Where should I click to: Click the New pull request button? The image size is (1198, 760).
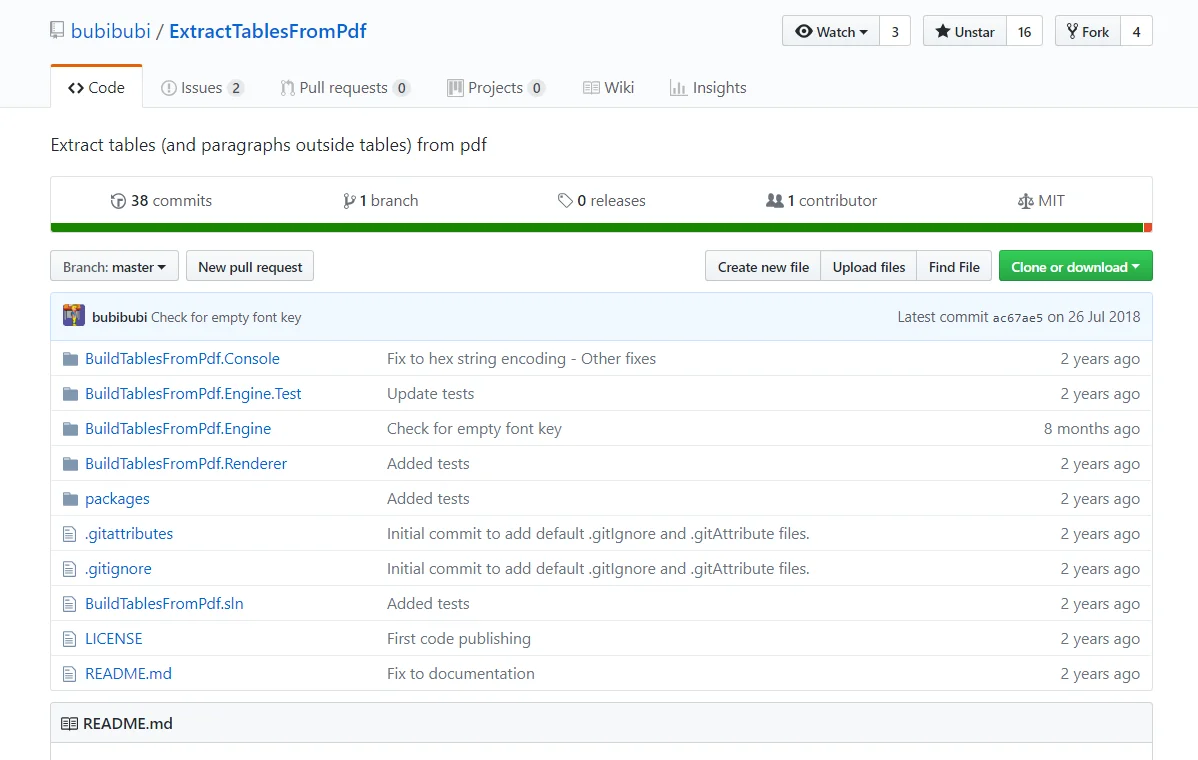click(x=250, y=267)
